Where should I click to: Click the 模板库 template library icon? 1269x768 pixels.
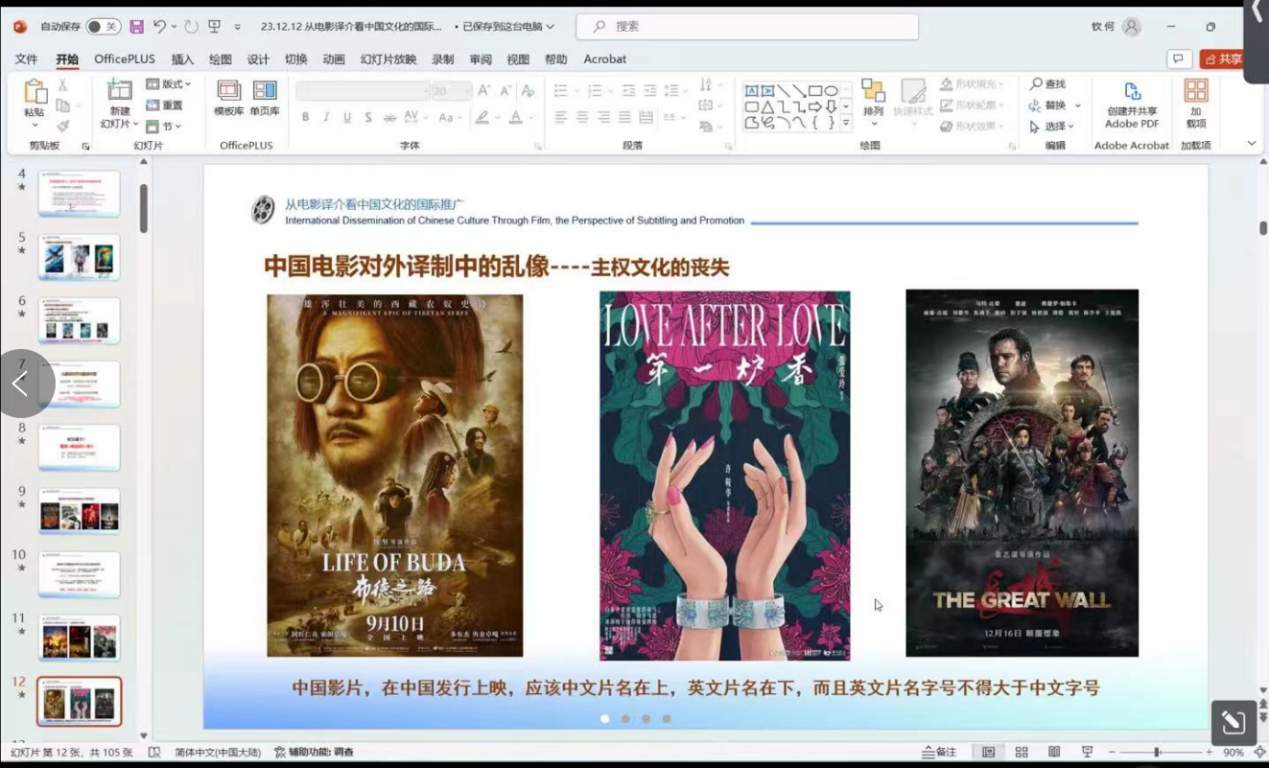point(229,98)
